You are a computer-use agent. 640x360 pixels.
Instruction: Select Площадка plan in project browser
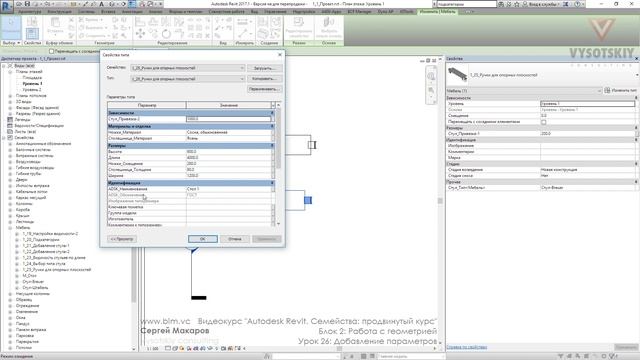coord(32,78)
